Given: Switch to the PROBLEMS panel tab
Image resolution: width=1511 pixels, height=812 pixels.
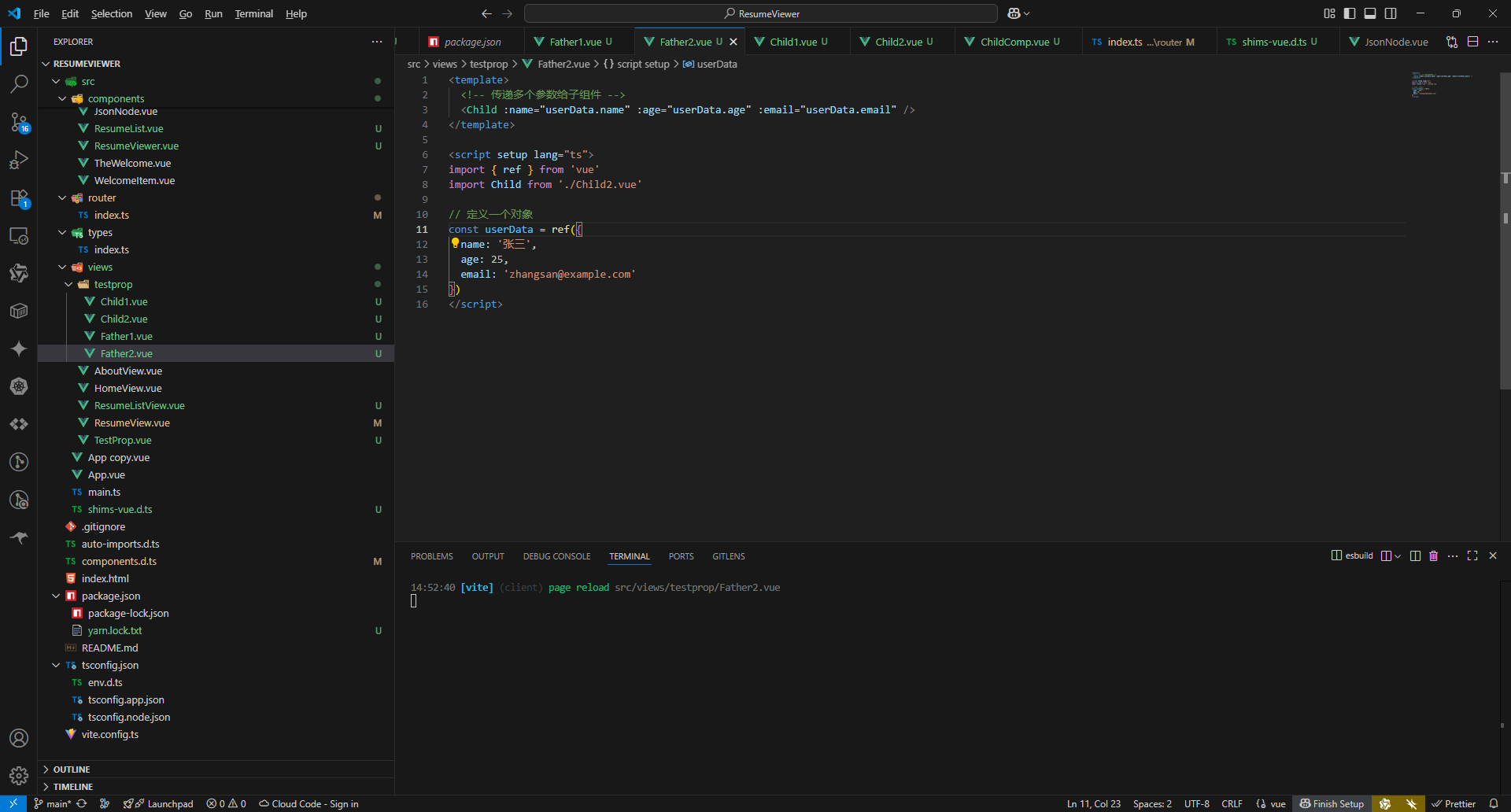Looking at the screenshot, I should coord(431,556).
